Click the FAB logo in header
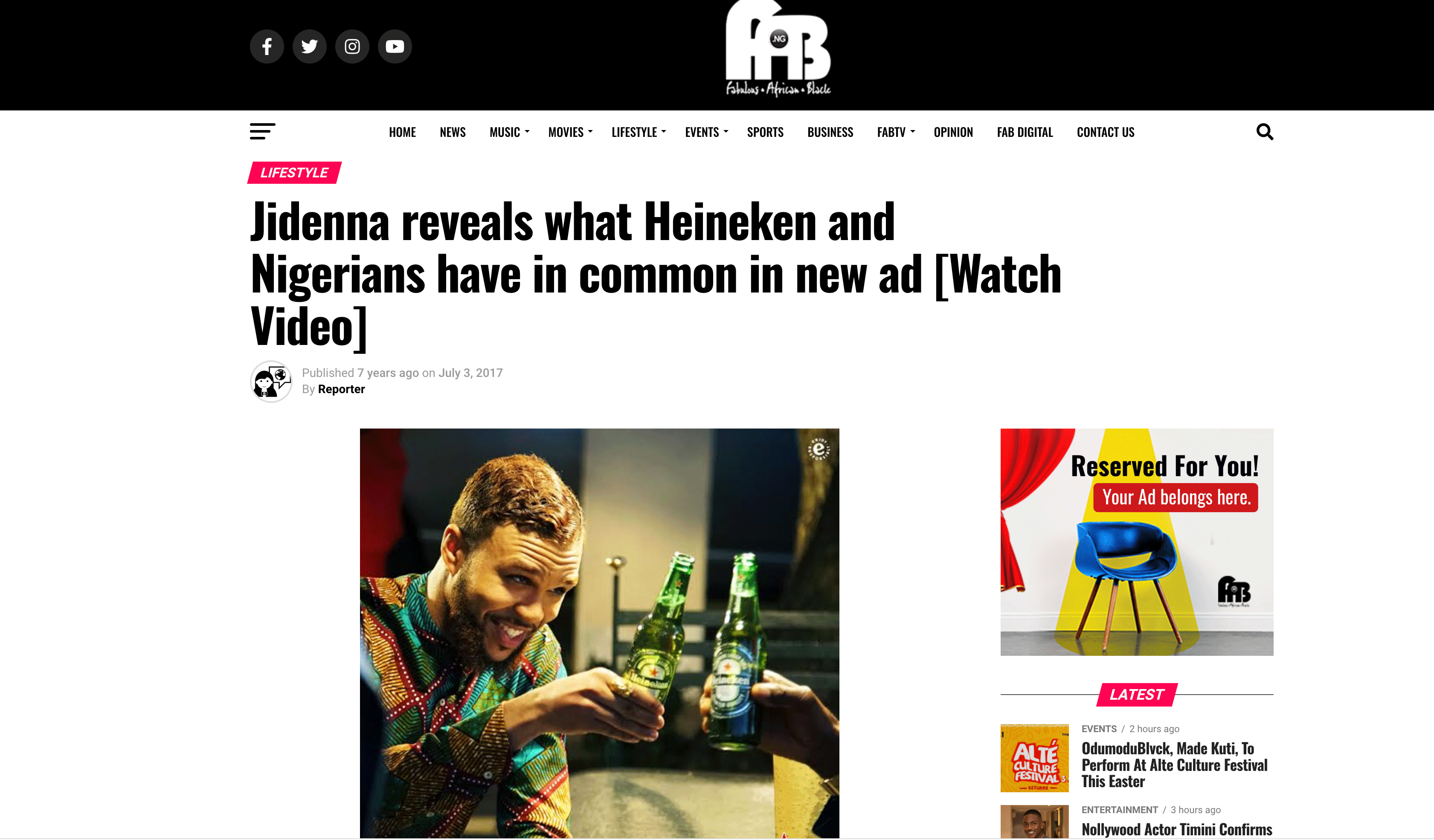 tap(778, 49)
